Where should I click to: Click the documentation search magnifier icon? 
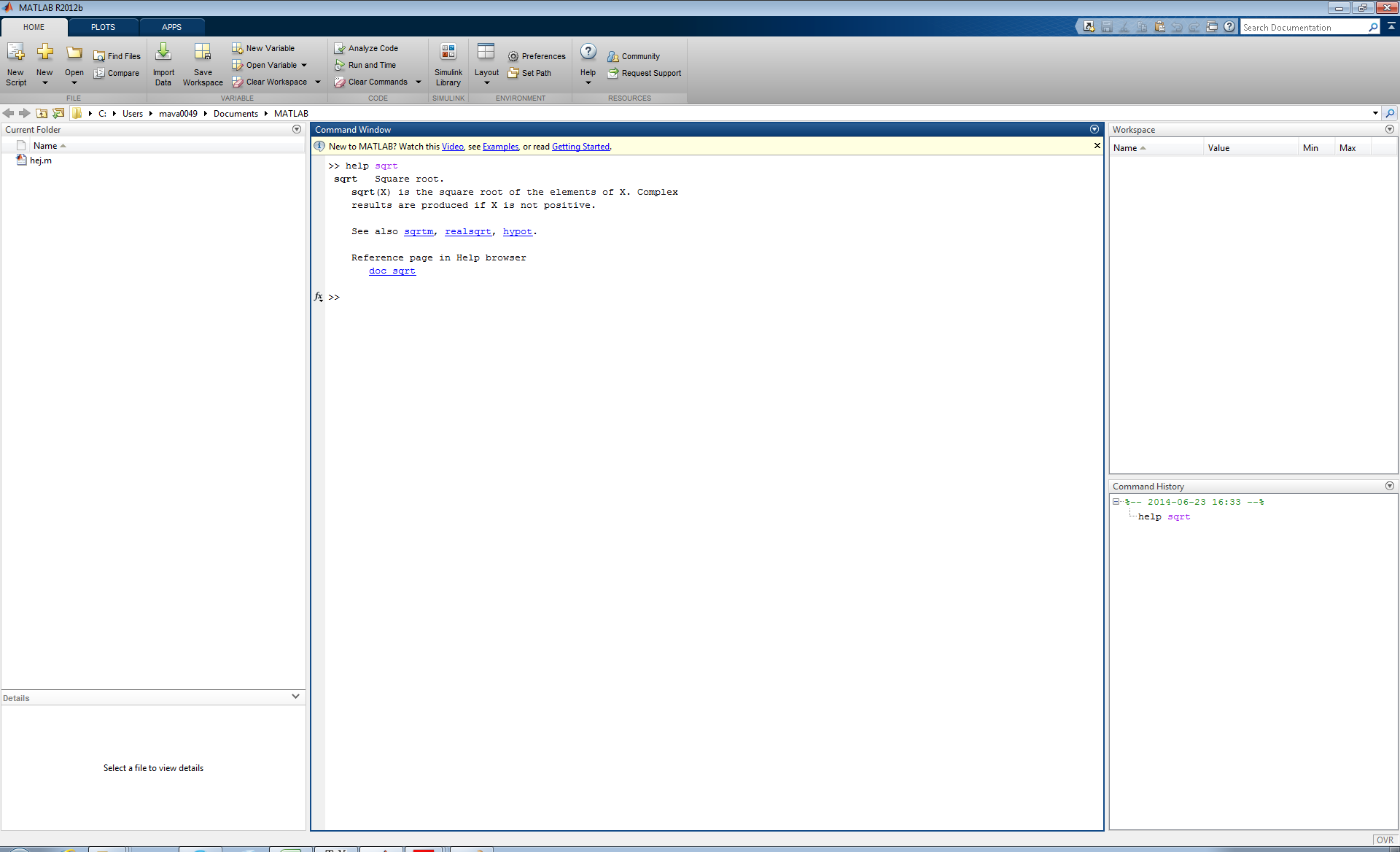[1374, 27]
